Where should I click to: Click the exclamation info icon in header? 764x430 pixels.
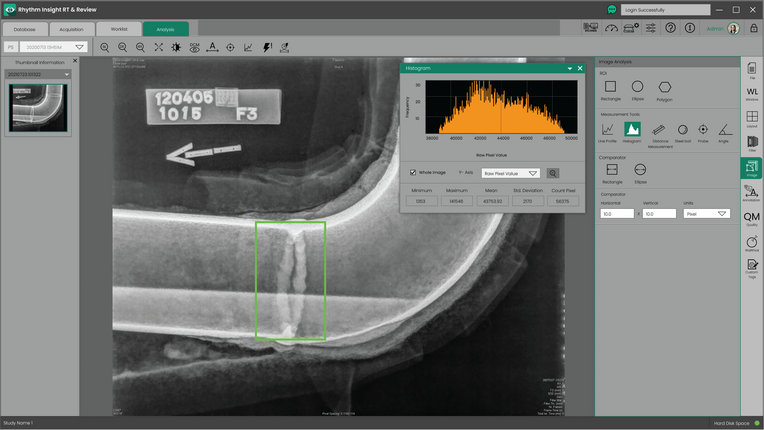point(689,28)
